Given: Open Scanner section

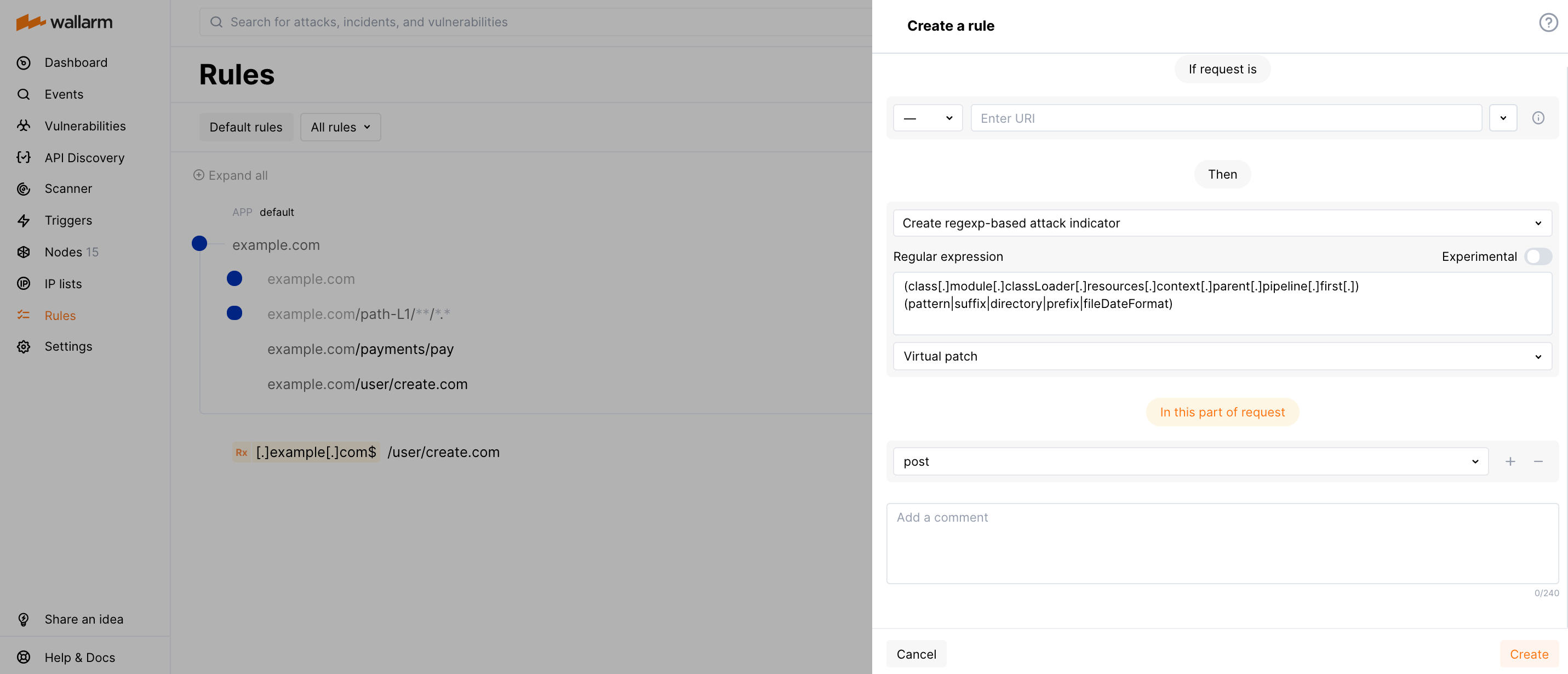Looking at the screenshot, I should click(68, 189).
